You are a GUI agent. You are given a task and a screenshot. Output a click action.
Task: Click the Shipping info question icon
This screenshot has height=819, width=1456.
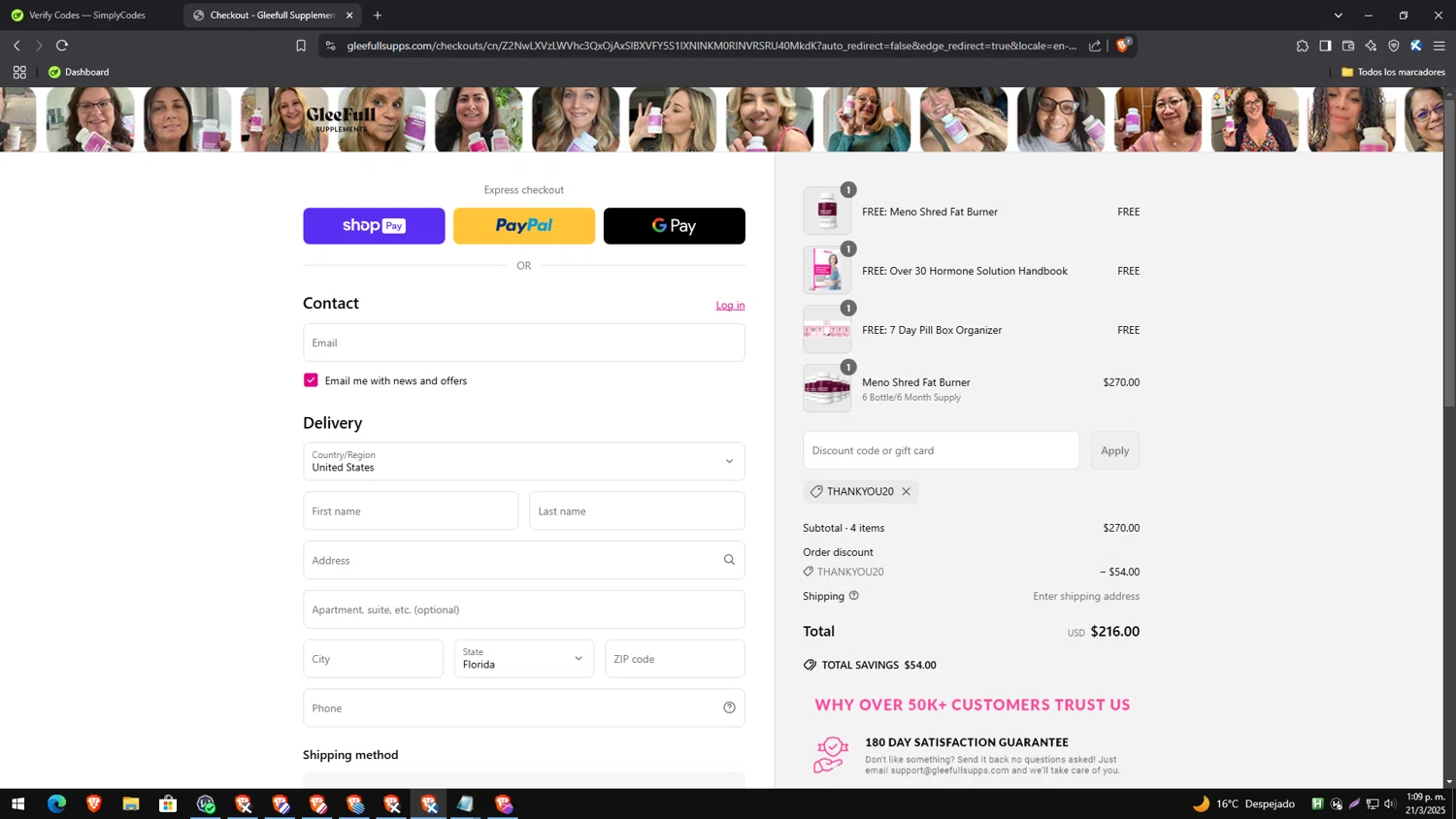(x=854, y=596)
